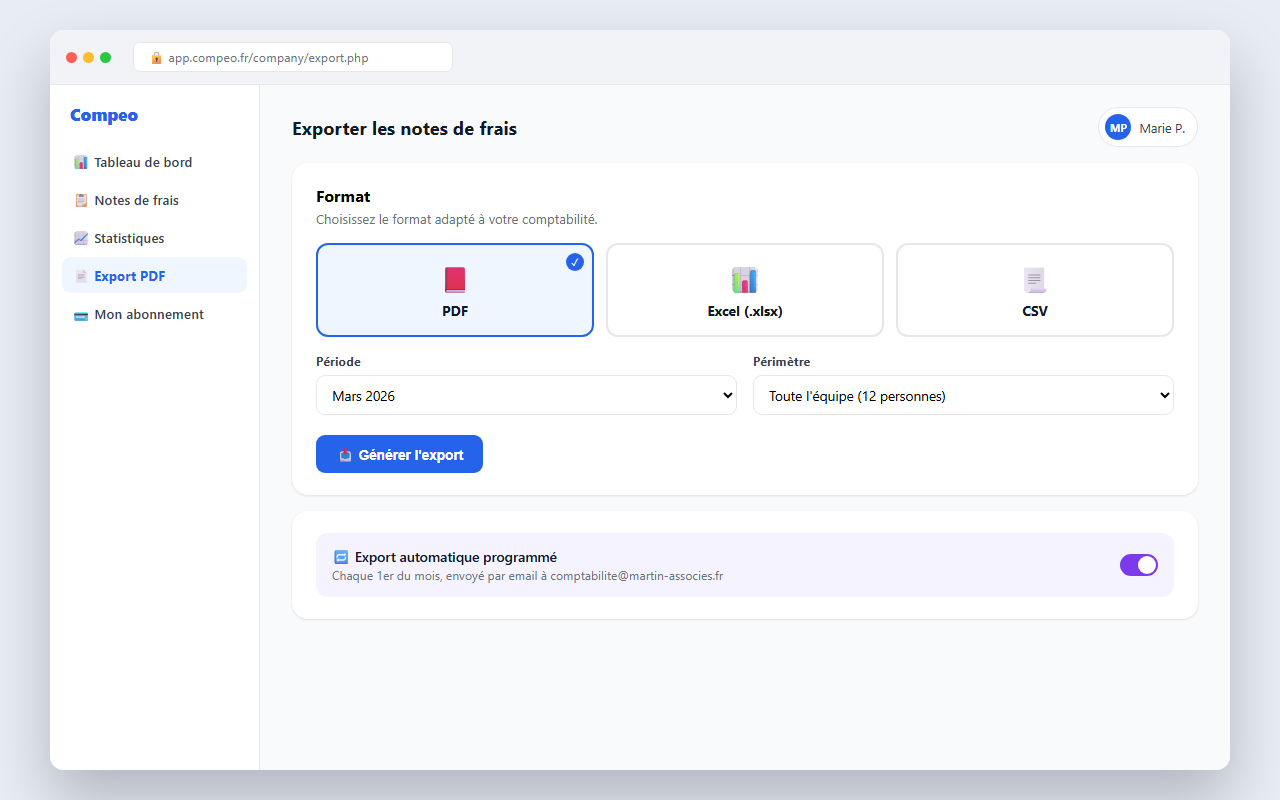Click the green maximize window dot
This screenshot has height=800, width=1280.
point(106,58)
